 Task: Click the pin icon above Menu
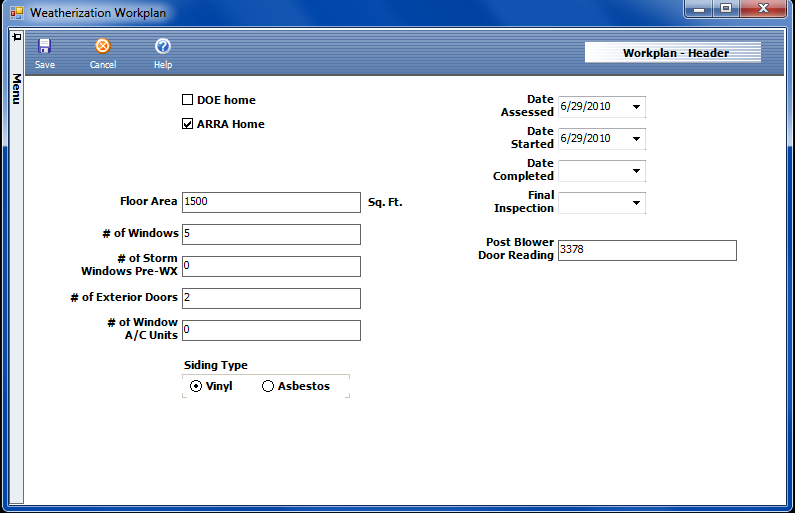tap(16, 37)
